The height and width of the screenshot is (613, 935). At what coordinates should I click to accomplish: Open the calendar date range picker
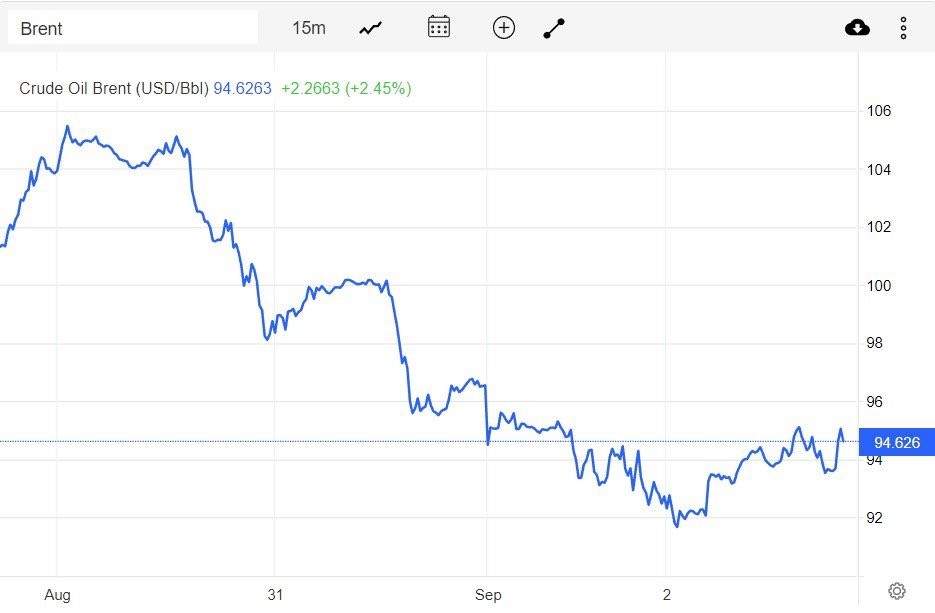click(x=438, y=27)
